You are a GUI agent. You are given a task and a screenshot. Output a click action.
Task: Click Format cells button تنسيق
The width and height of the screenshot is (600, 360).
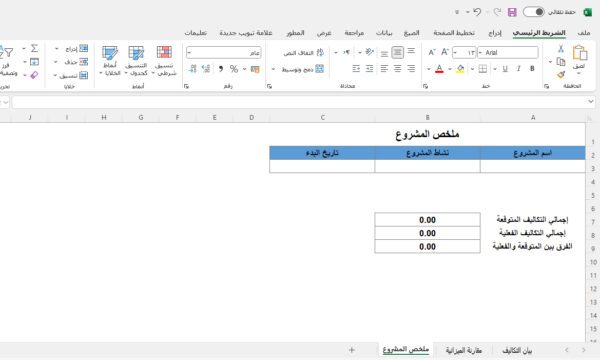point(73,75)
